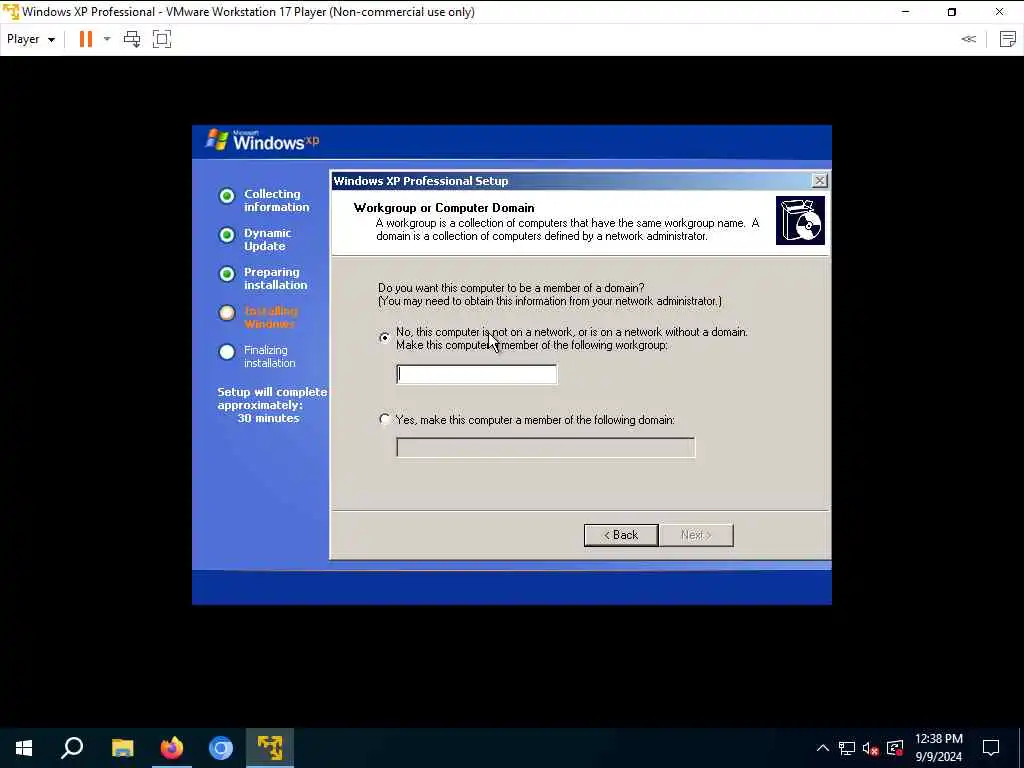Image resolution: width=1024 pixels, height=768 pixels.
Task: Click the setup CD box icon
Action: [800, 221]
